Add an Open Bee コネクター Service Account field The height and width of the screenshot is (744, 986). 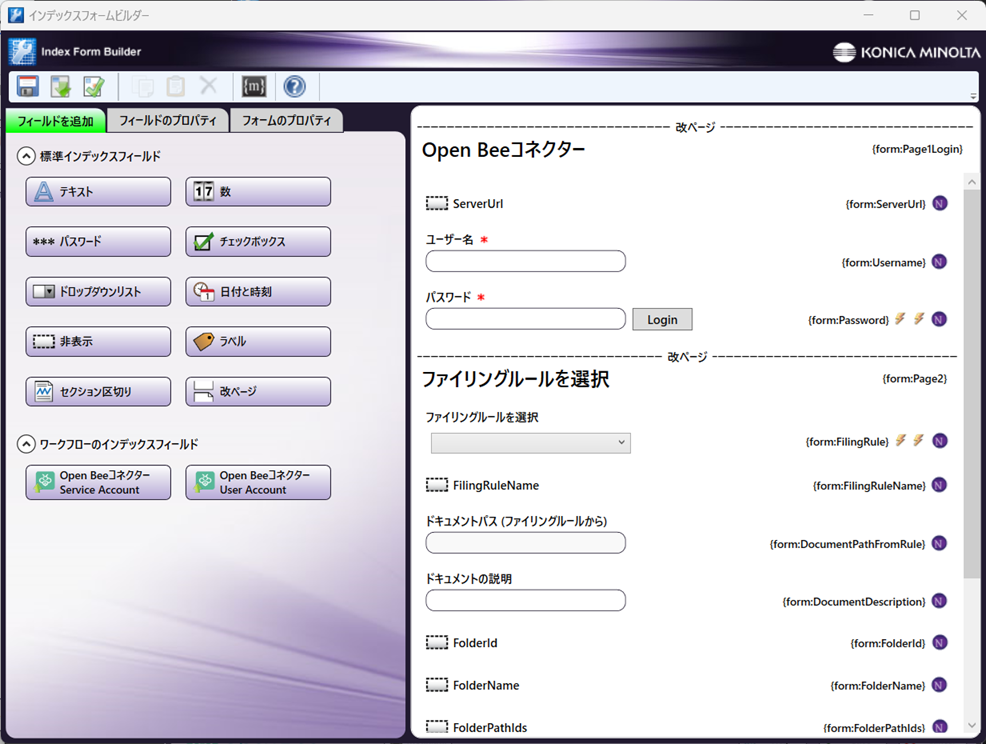click(97, 482)
